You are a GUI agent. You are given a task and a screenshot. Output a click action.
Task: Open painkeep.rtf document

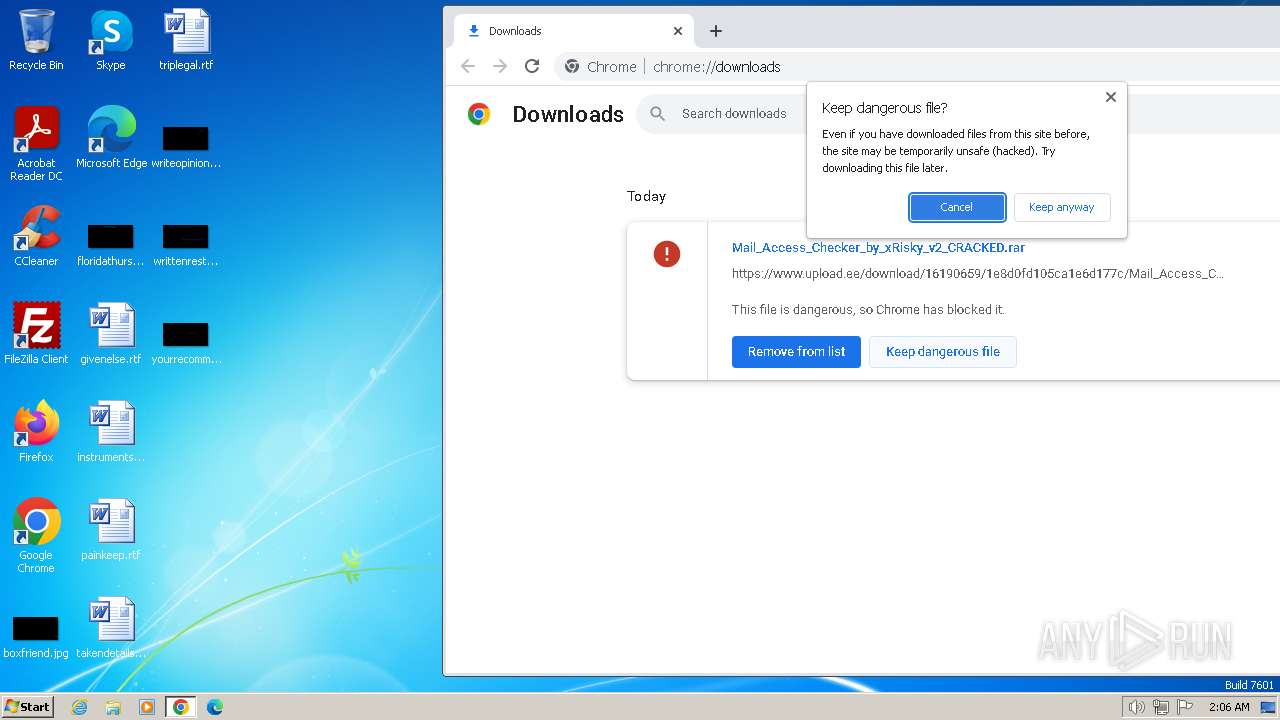pyautogui.click(x=111, y=530)
